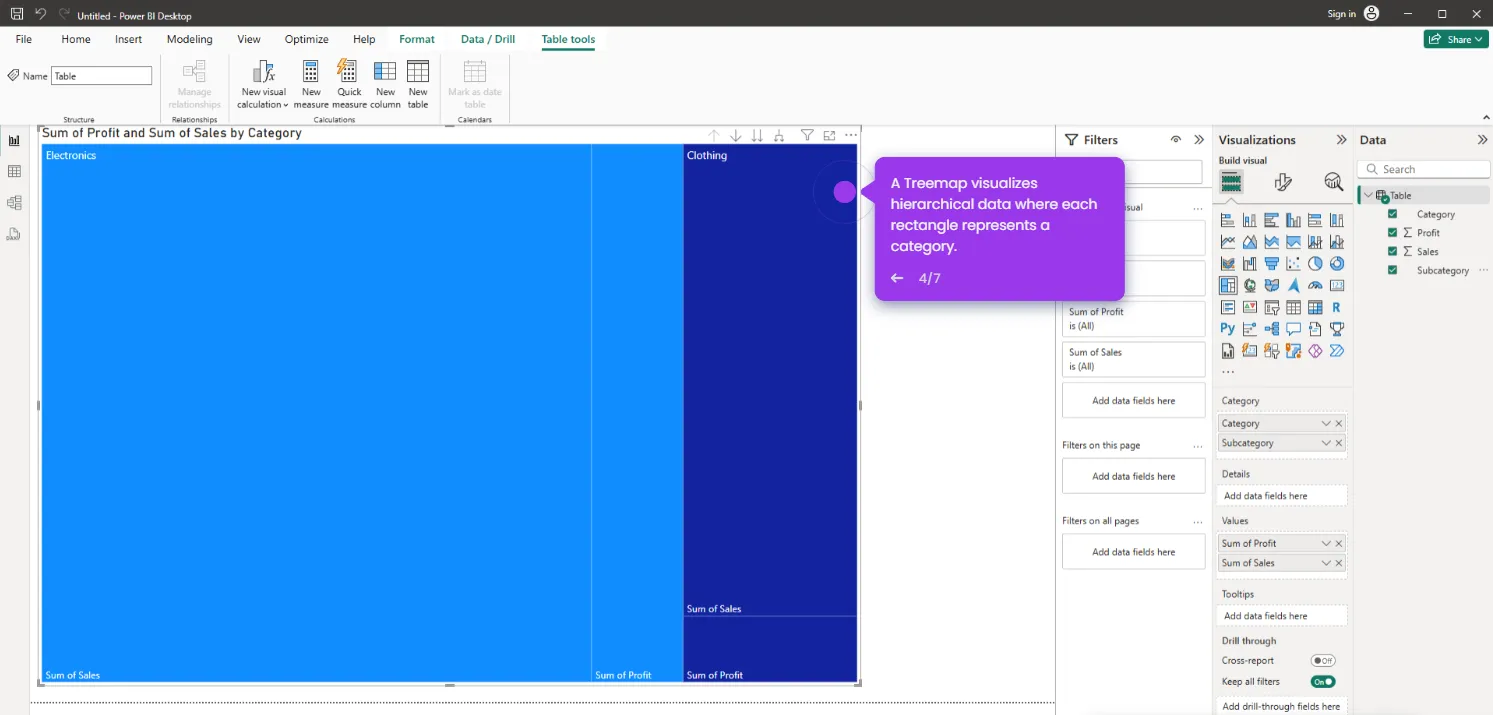Image resolution: width=1493 pixels, height=715 pixels.
Task: Pick the Funnel chart visual
Action: point(1272,264)
